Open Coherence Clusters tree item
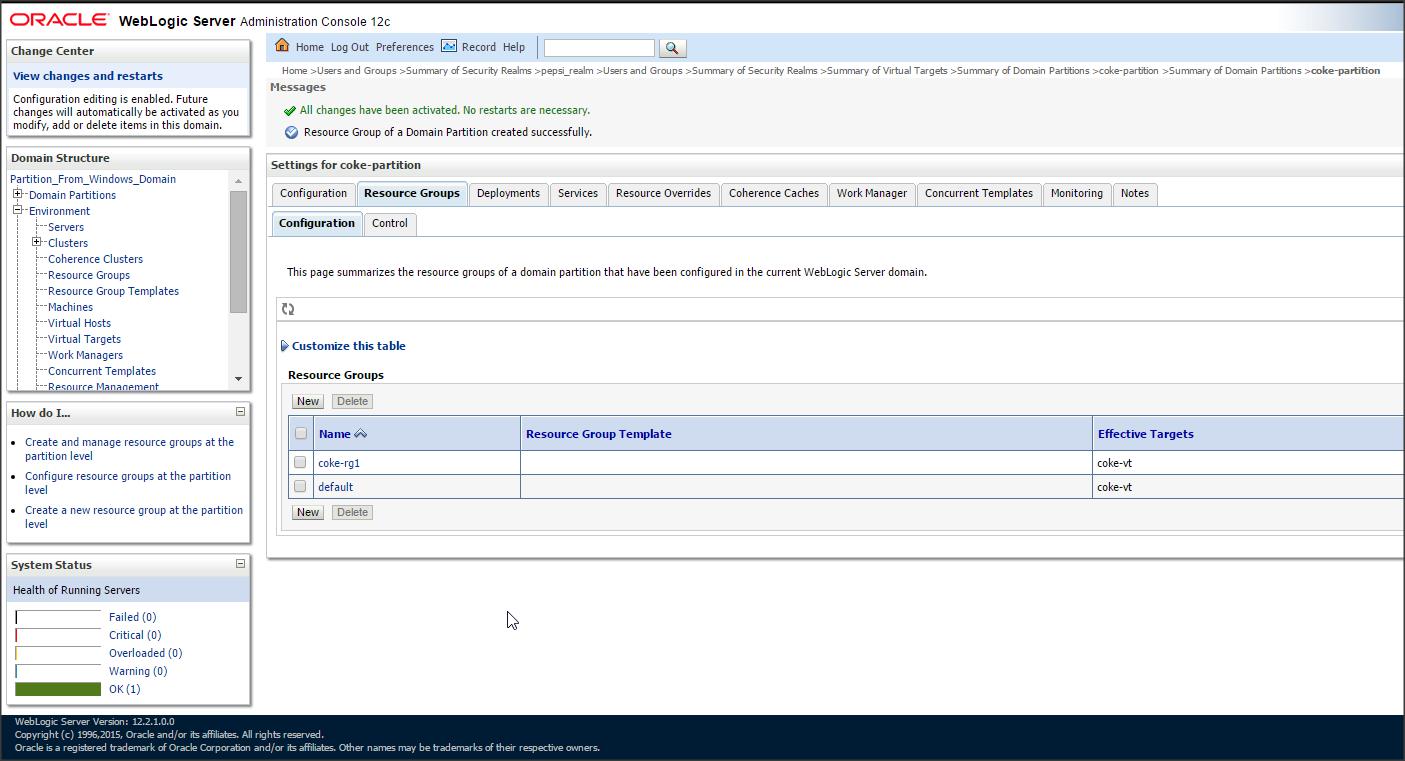1405x761 pixels. [x=96, y=259]
